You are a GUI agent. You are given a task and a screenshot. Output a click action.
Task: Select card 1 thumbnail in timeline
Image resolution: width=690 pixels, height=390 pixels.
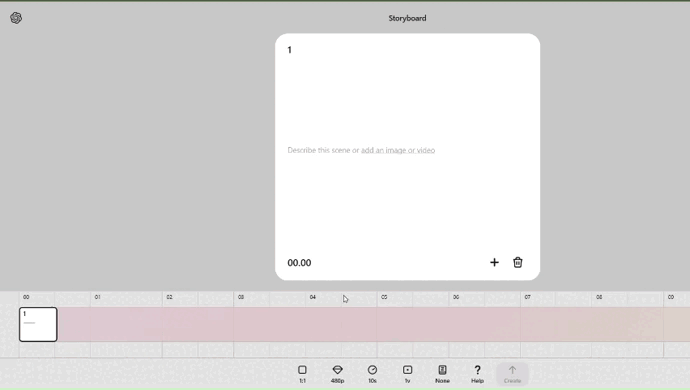pos(38,324)
